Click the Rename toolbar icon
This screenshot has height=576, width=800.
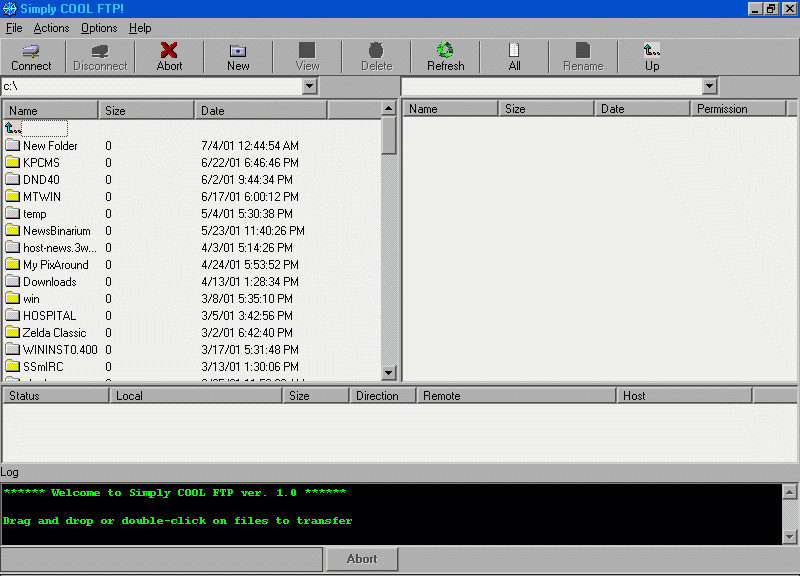coord(583,50)
